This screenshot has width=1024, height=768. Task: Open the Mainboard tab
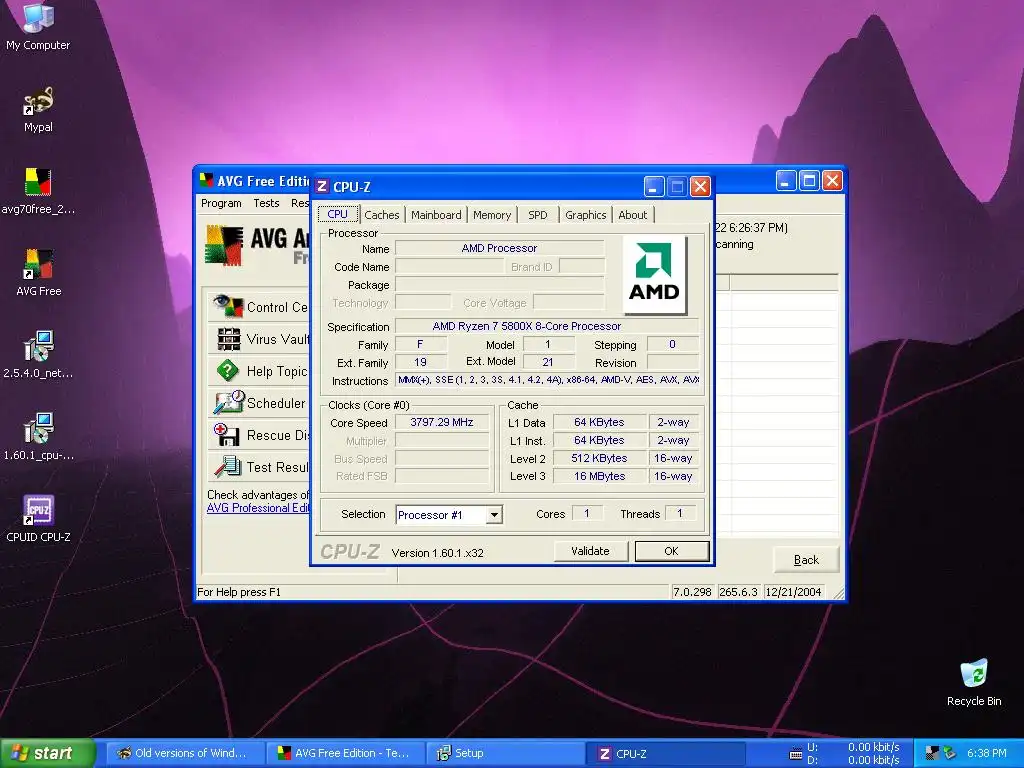point(436,215)
